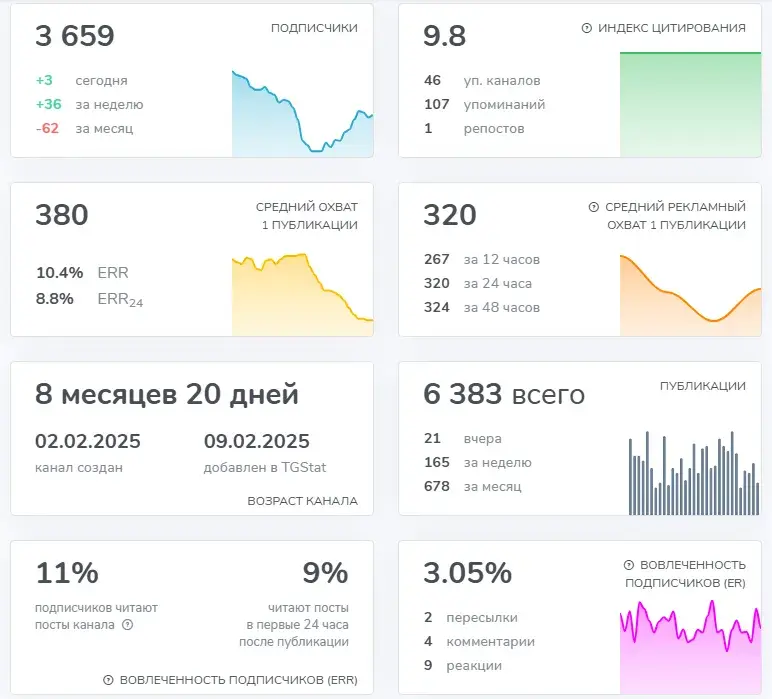Click '2 пересылки' row
The width and height of the screenshot is (772, 699).
(471, 617)
